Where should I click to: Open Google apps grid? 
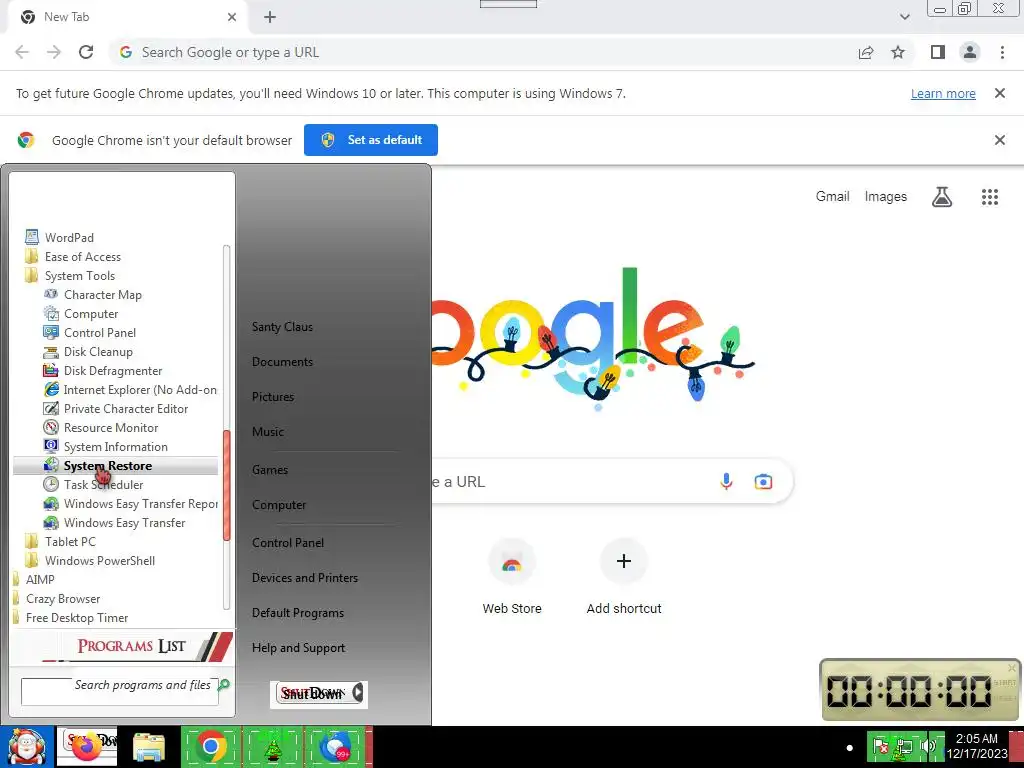[x=989, y=197]
